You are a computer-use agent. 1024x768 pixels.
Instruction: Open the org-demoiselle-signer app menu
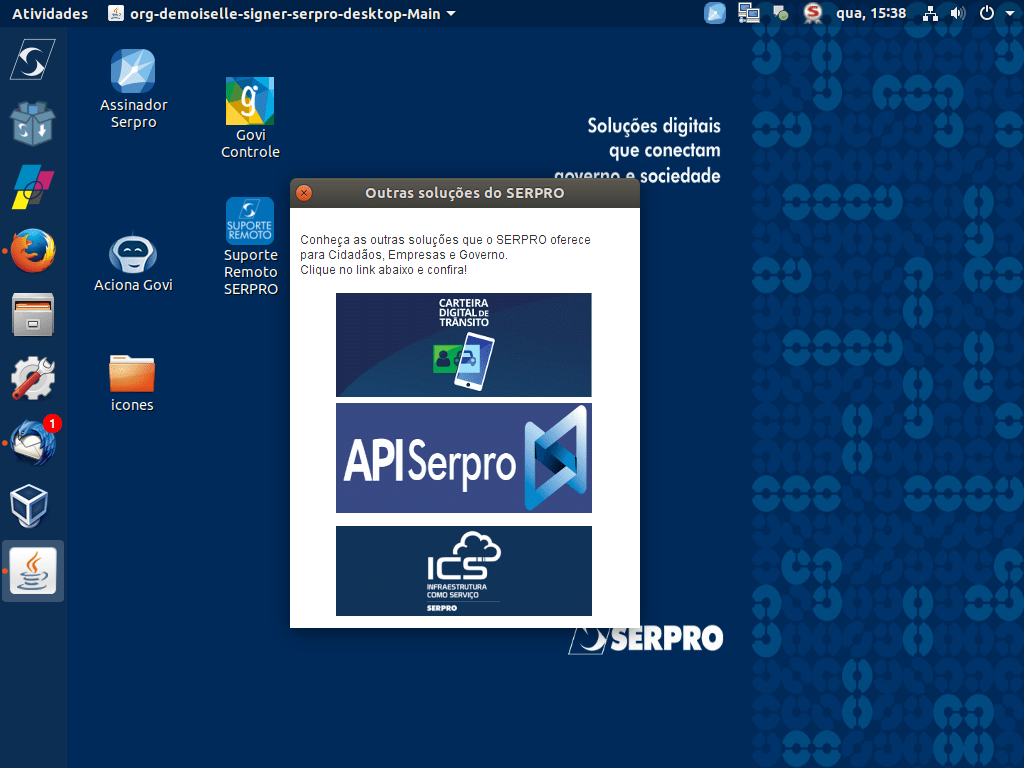coord(281,14)
